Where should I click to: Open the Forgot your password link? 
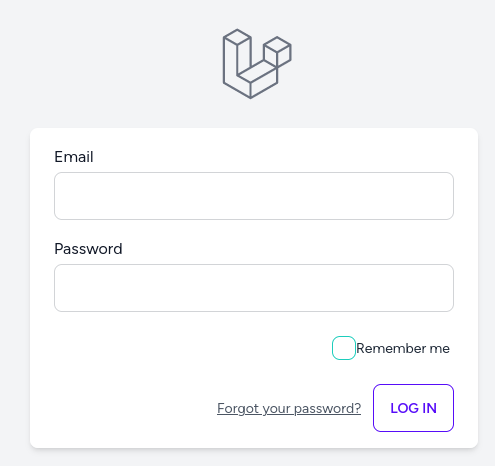coord(289,408)
